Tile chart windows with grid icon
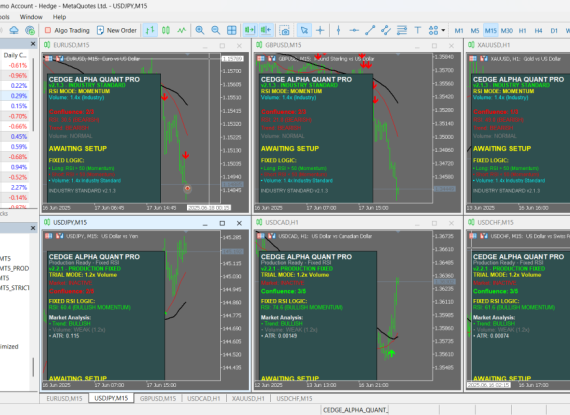570x415 pixels. coord(232,30)
